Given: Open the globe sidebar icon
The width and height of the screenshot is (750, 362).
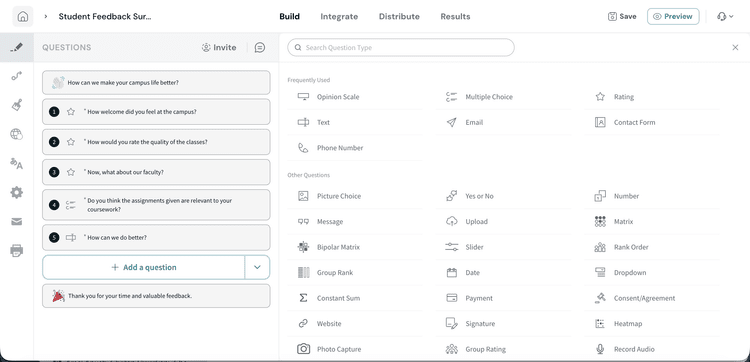Looking at the screenshot, I should coord(17,134).
